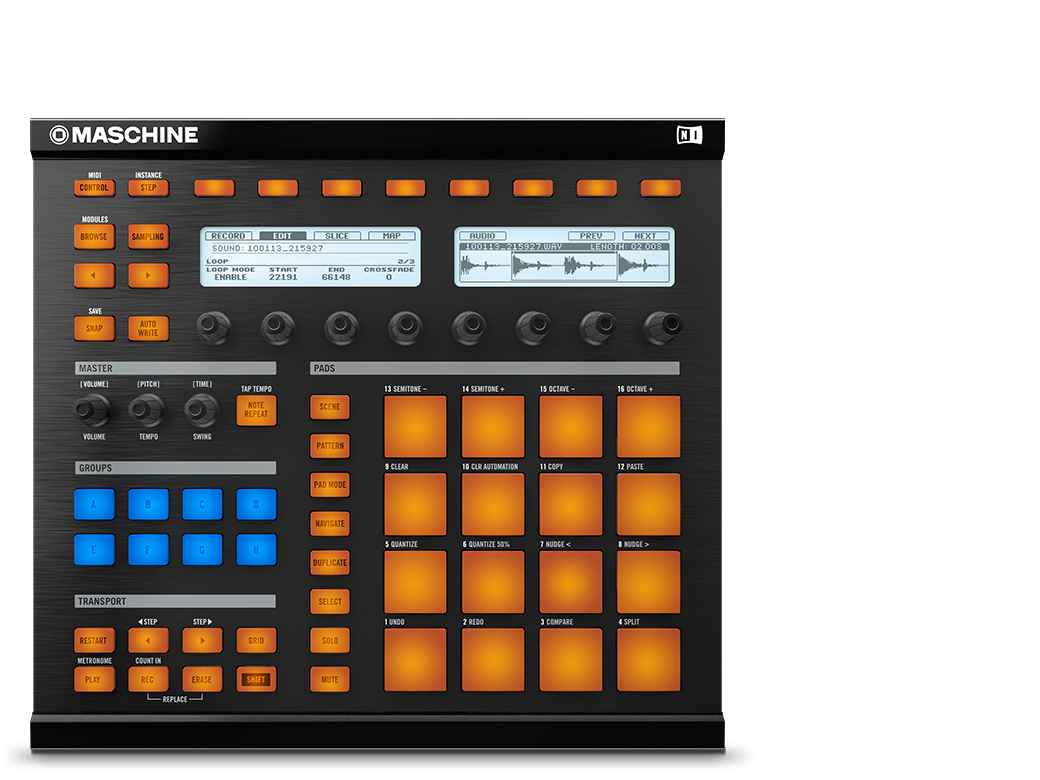Screen dimensions: 1040x780
Task: Click the step back transport arrow
Action: click(x=148, y=641)
